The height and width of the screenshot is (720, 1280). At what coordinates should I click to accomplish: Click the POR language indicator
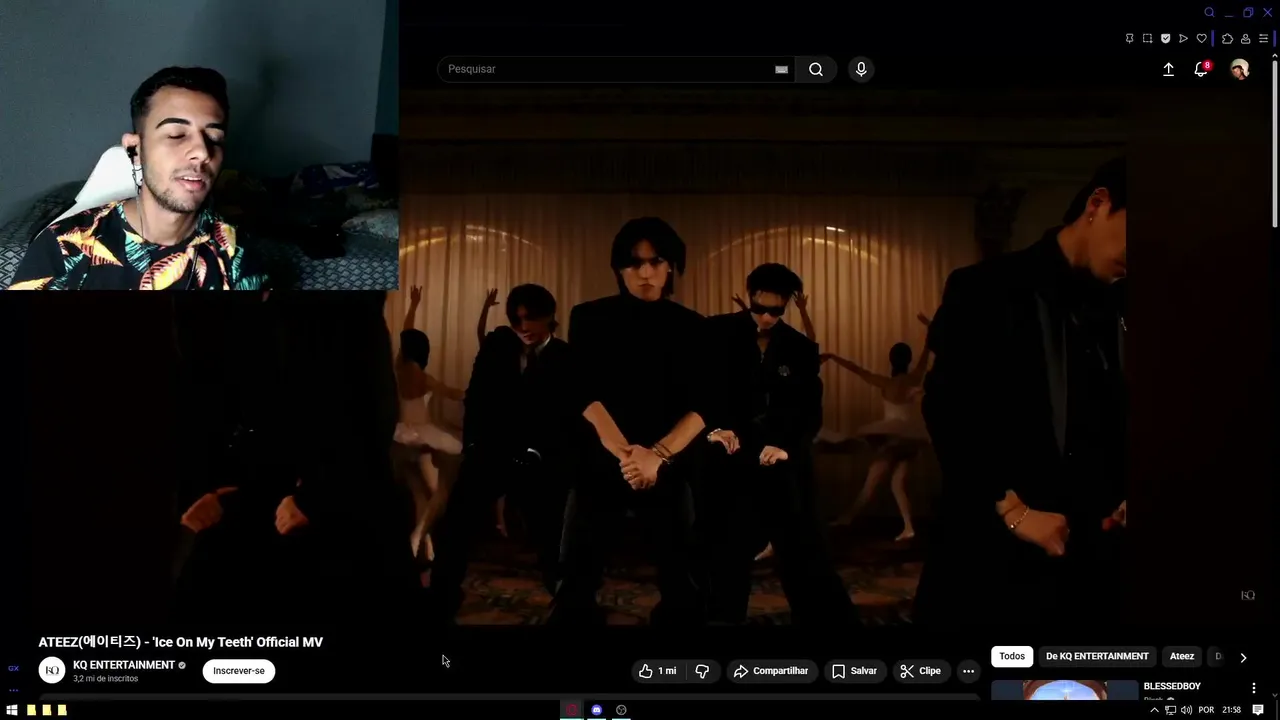click(x=1206, y=710)
